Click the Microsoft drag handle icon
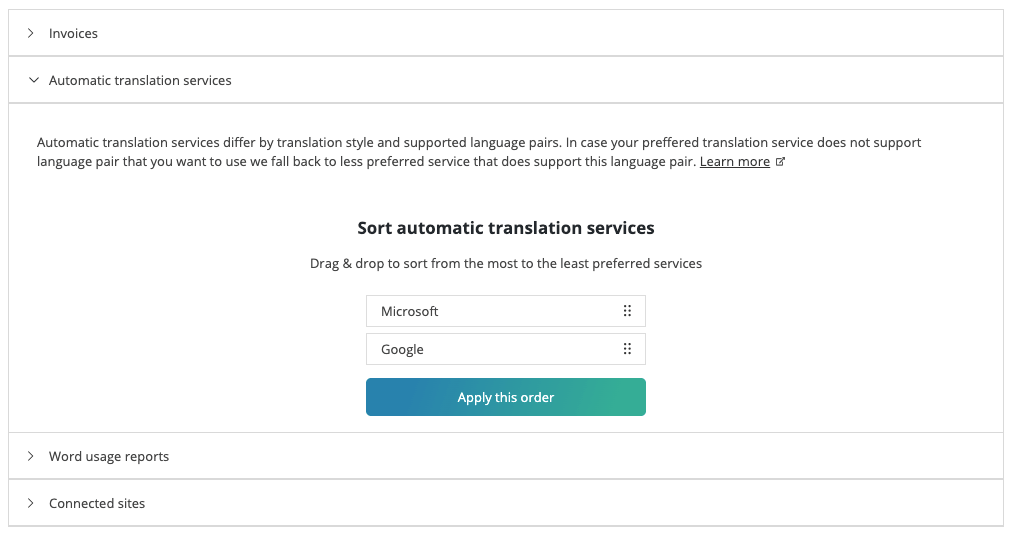Image resolution: width=1012 pixels, height=538 pixels. pyautogui.click(x=627, y=311)
